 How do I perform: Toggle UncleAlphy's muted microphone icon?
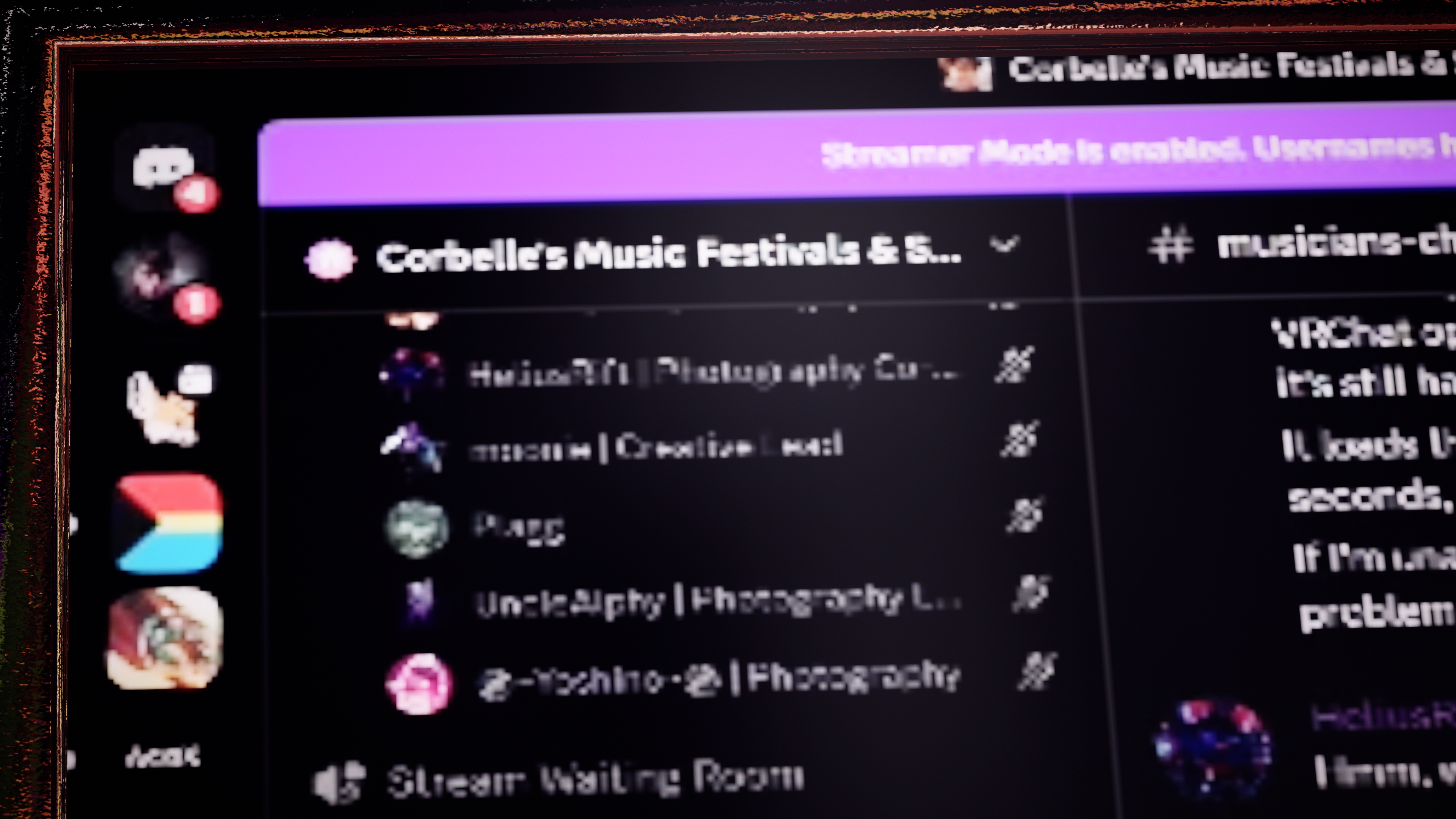click(1031, 593)
